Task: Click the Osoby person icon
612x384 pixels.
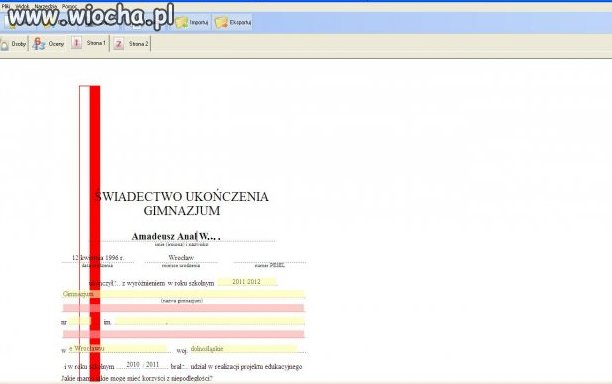Action: pyautogui.click(x=5, y=44)
